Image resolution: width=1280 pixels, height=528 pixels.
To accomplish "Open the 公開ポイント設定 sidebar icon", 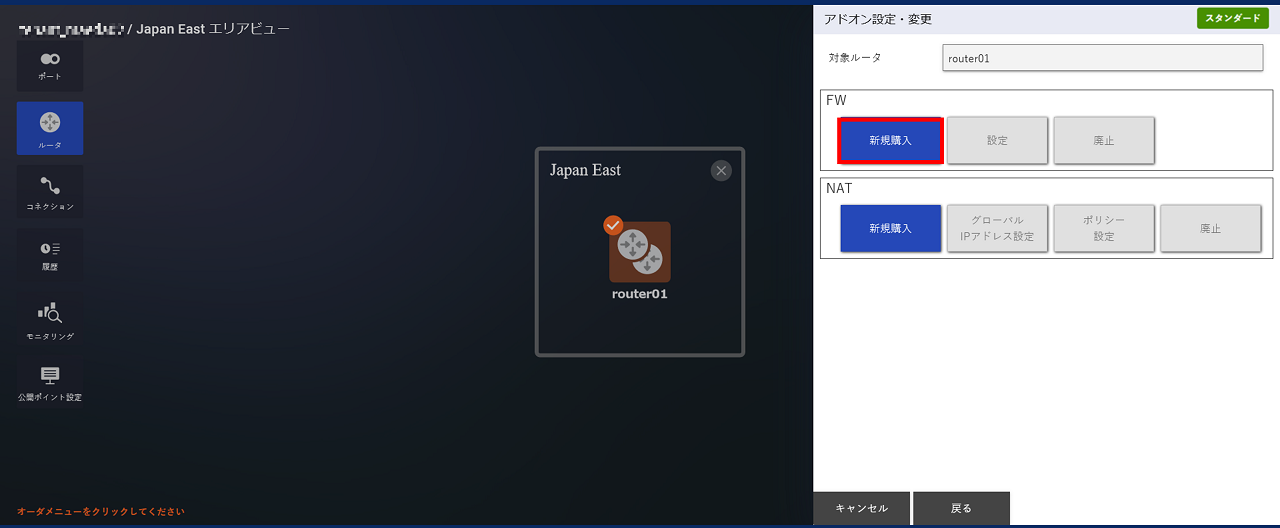I will point(50,384).
